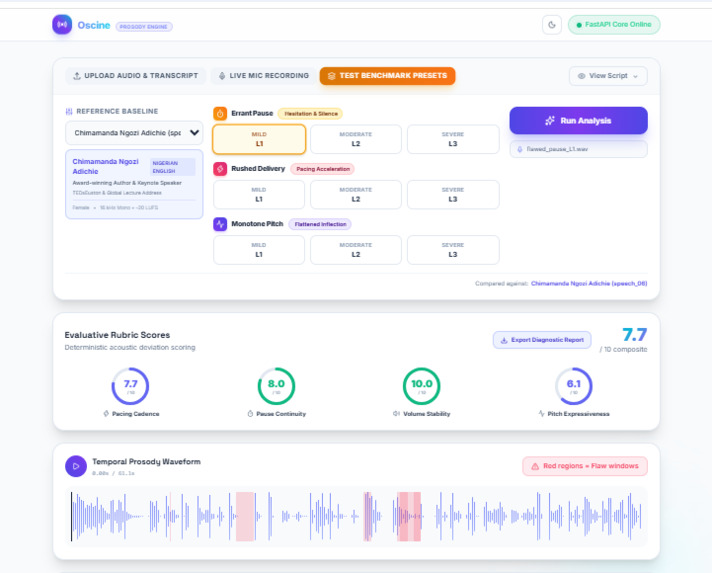712x573 pixels.
Task: Select Monotone Pitch Mild L1 preset
Action: 259,250
